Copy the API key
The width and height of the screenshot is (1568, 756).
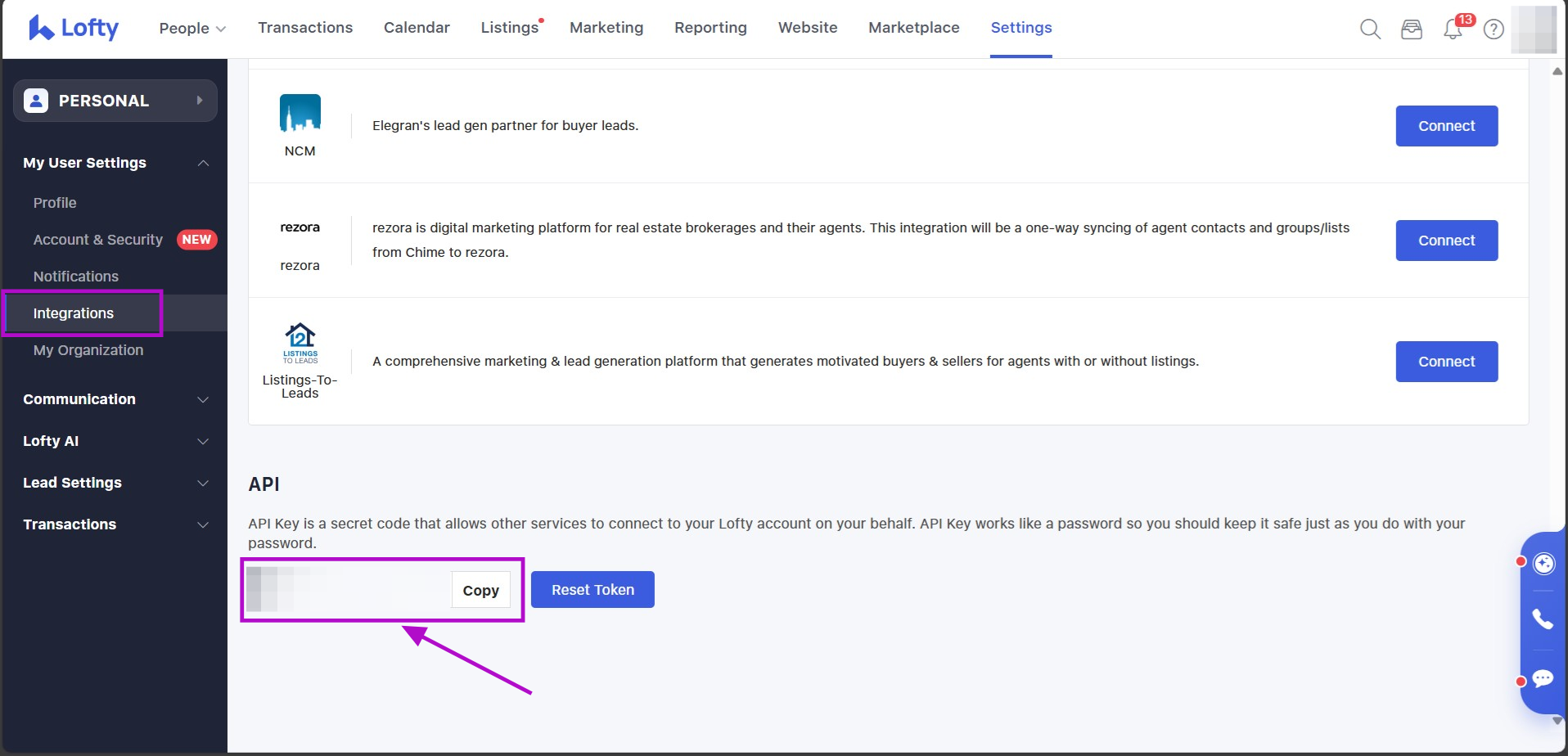point(480,591)
